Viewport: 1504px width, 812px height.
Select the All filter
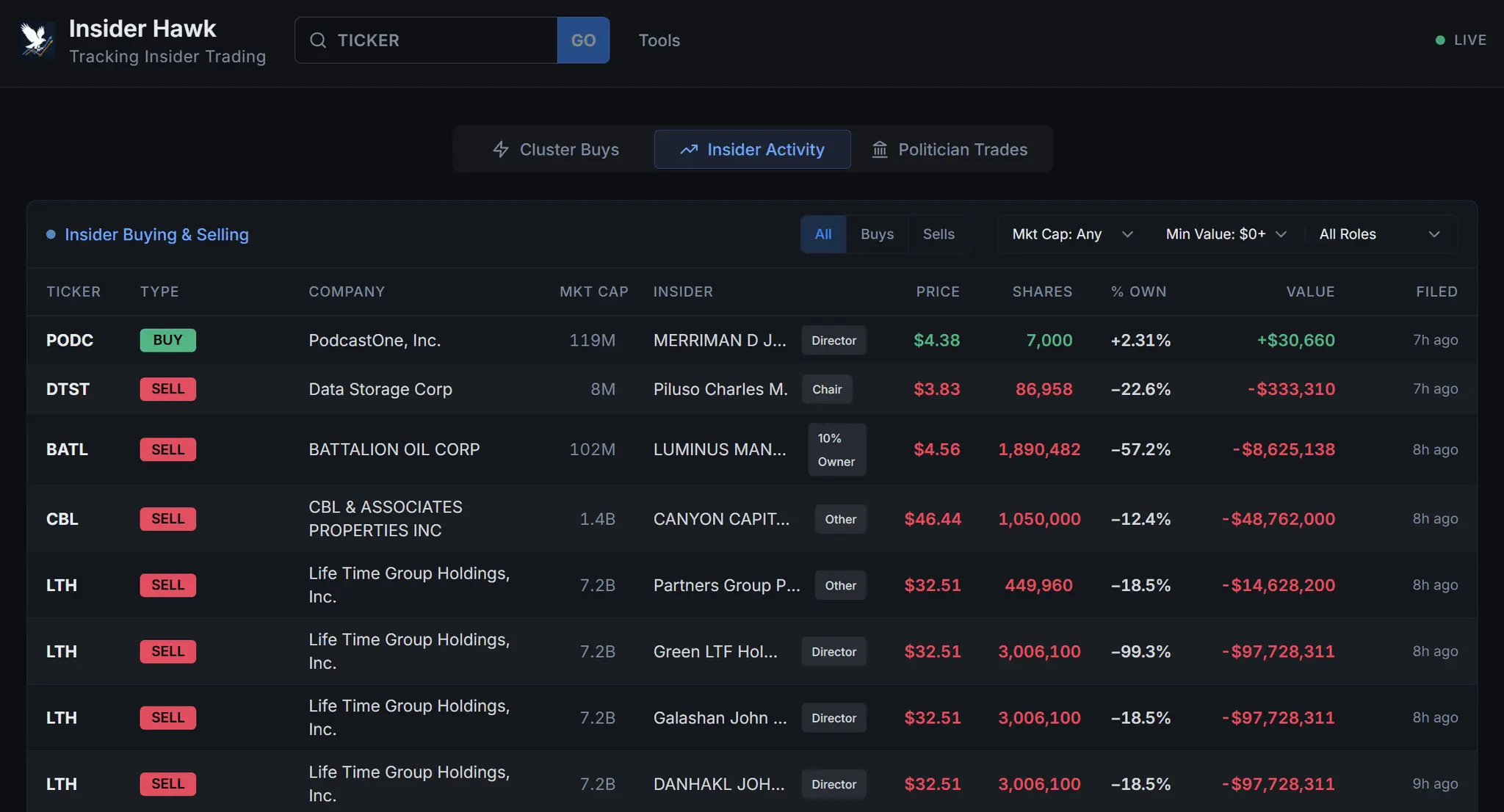(x=823, y=234)
